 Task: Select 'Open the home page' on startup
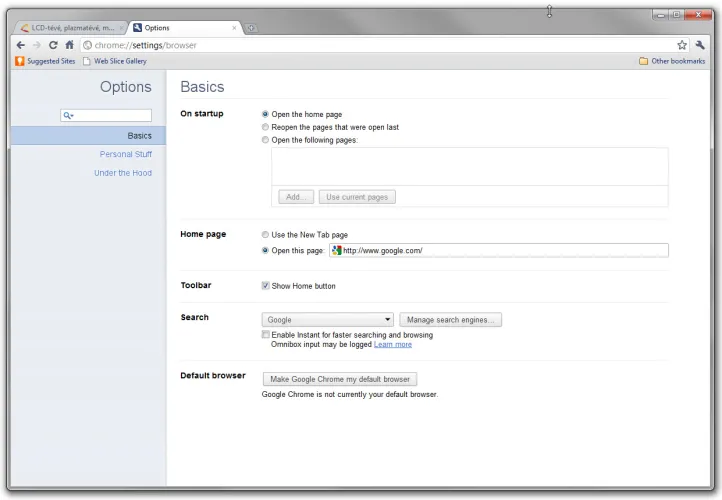pos(265,114)
